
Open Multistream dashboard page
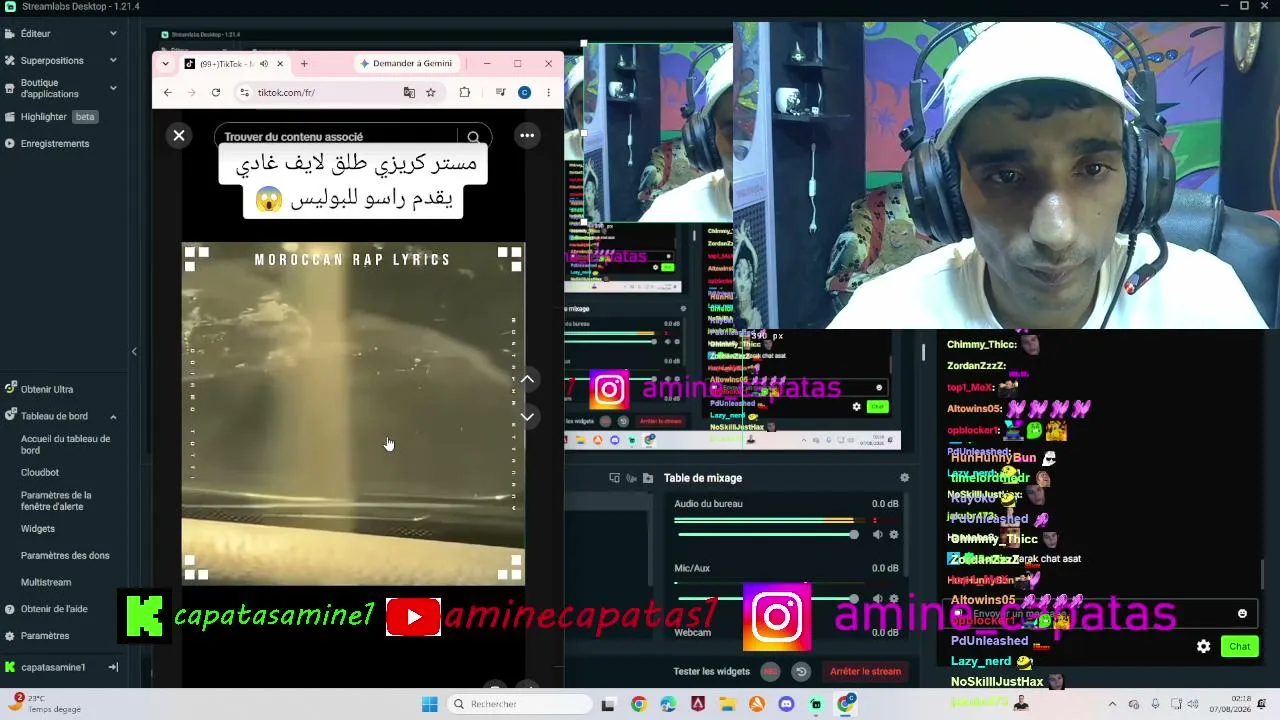click(46, 582)
